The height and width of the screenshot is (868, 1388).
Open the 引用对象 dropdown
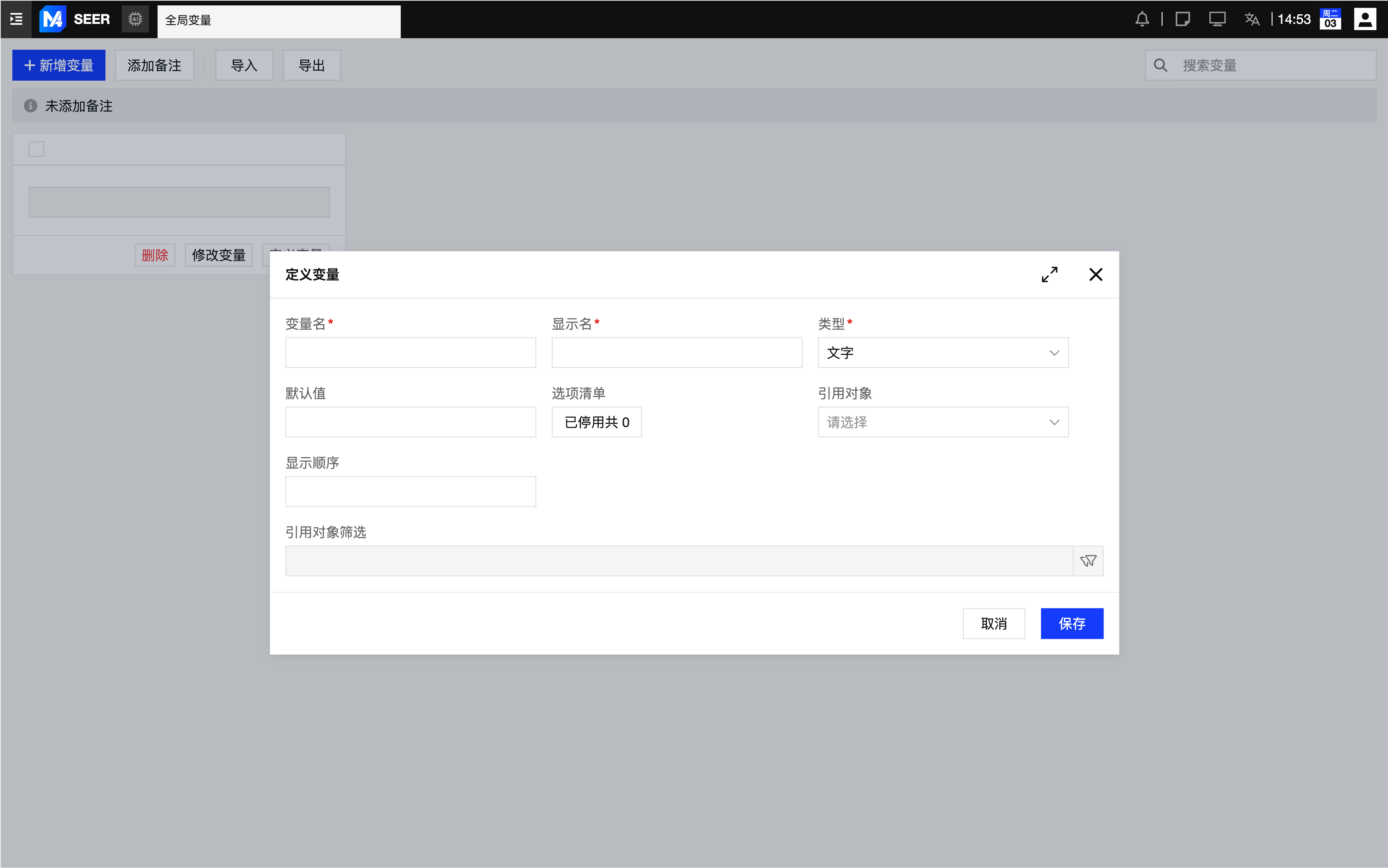pyautogui.click(x=942, y=422)
